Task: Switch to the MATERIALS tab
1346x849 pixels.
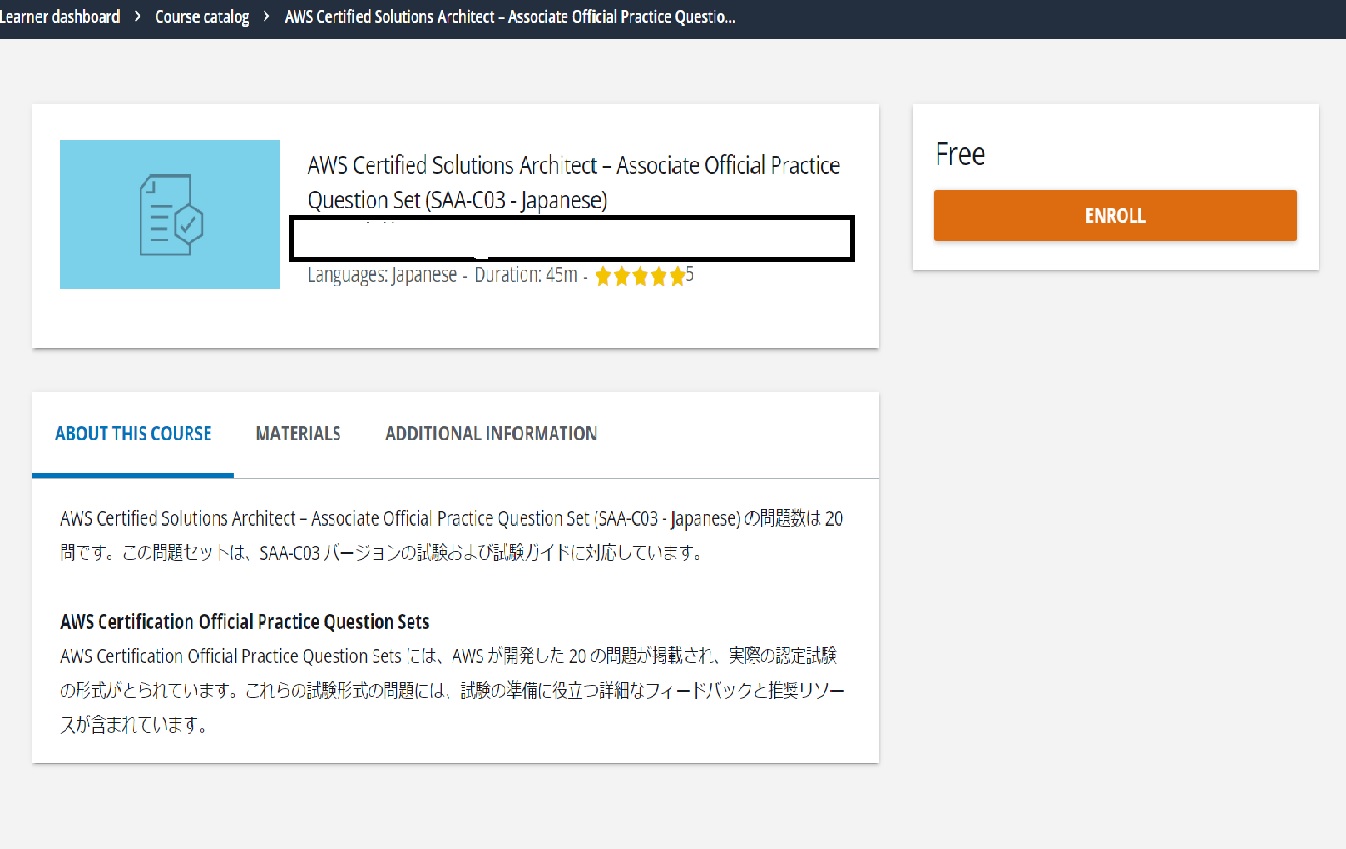Action: (x=298, y=433)
